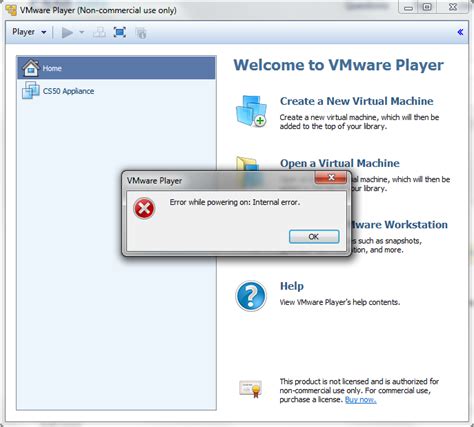Collapse the toolbar with the double chevron

pos(460,32)
